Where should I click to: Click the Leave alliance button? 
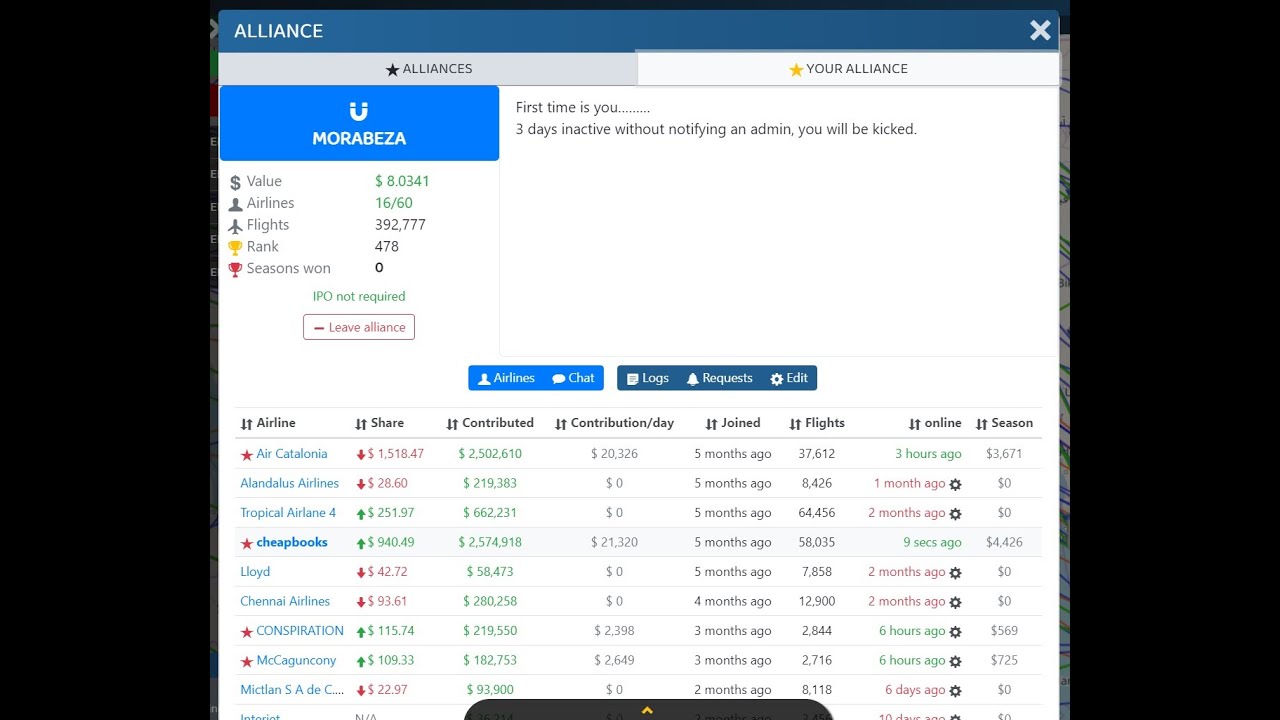coord(359,327)
